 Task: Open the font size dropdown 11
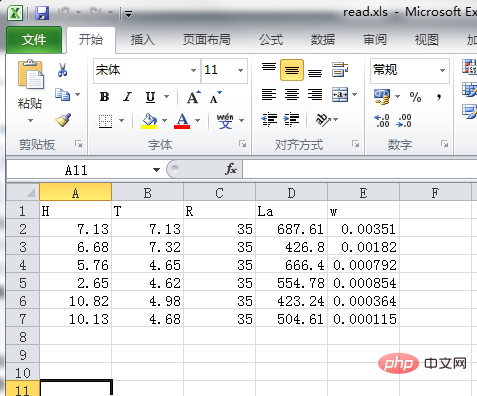[x=240, y=70]
